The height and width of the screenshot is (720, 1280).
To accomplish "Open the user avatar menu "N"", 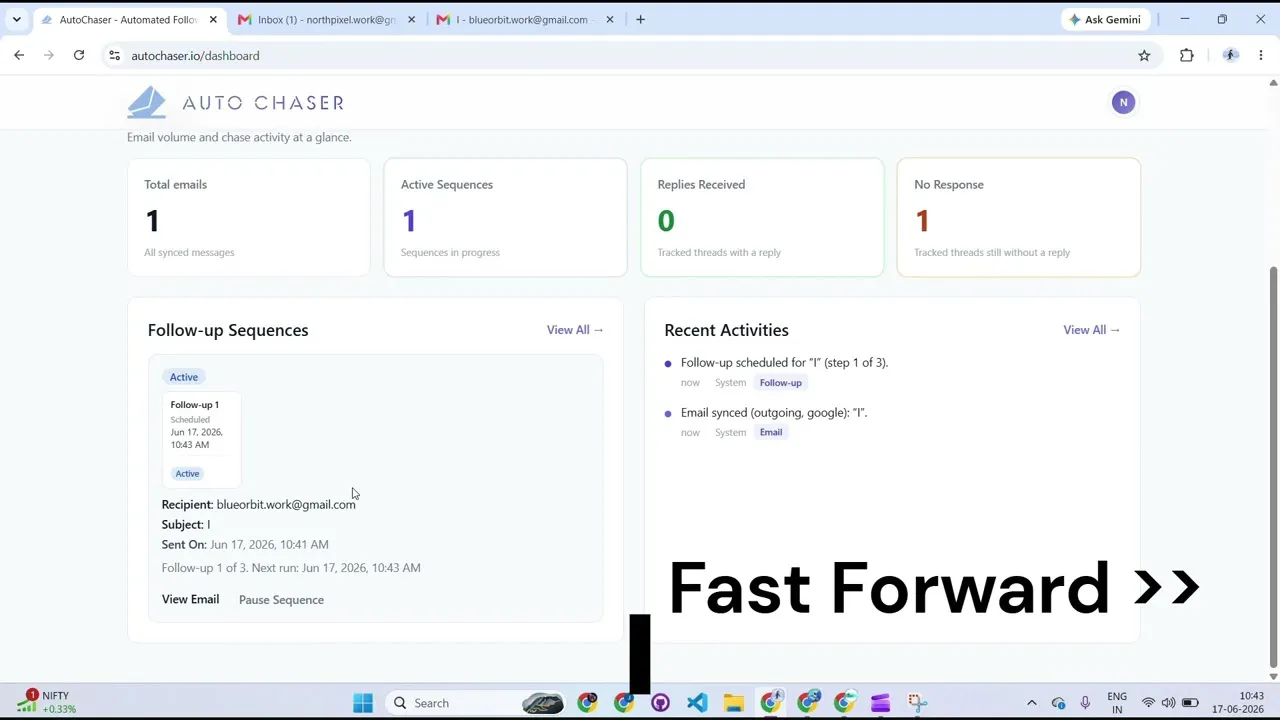I will (x=1123, y=102).
